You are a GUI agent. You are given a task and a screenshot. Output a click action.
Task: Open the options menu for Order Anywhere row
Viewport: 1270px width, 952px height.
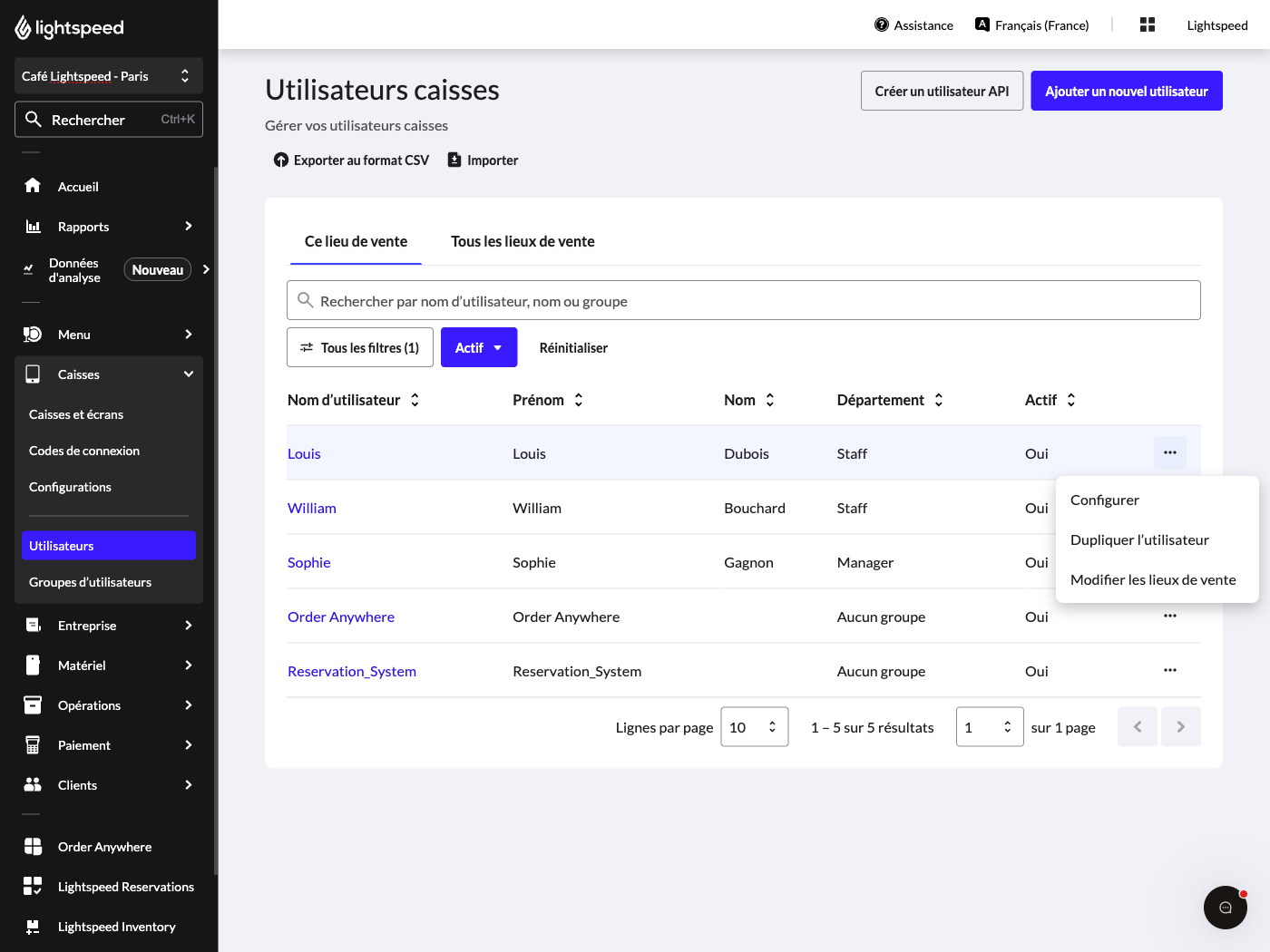(x=1170, y=616)
